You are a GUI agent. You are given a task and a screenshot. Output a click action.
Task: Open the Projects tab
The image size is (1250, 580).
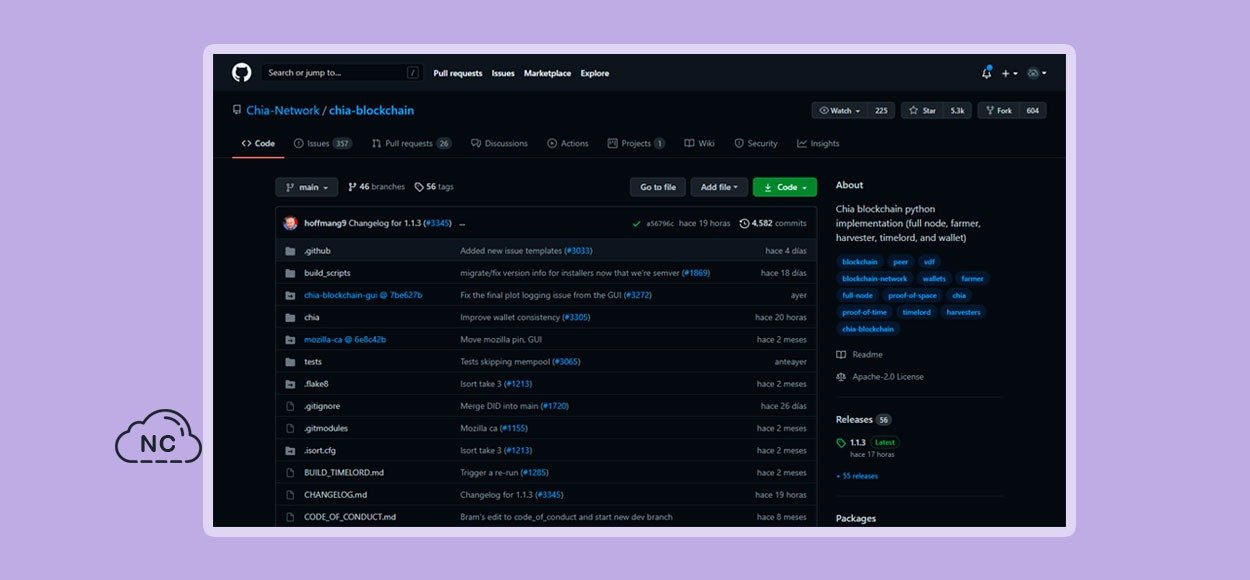(x=636, y=143)
